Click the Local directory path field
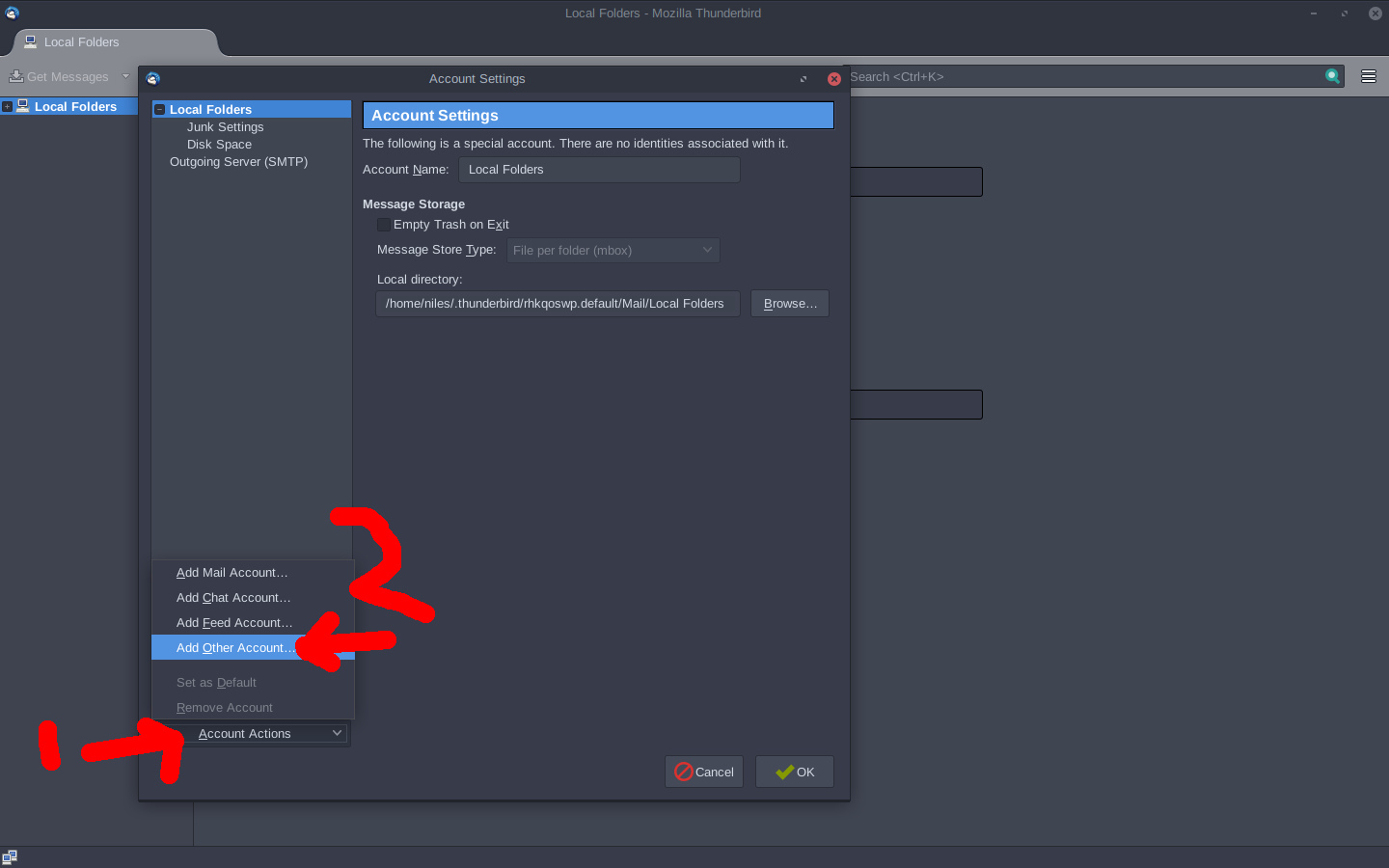This screenshot has height=868, width=1389. coord(558,304)
